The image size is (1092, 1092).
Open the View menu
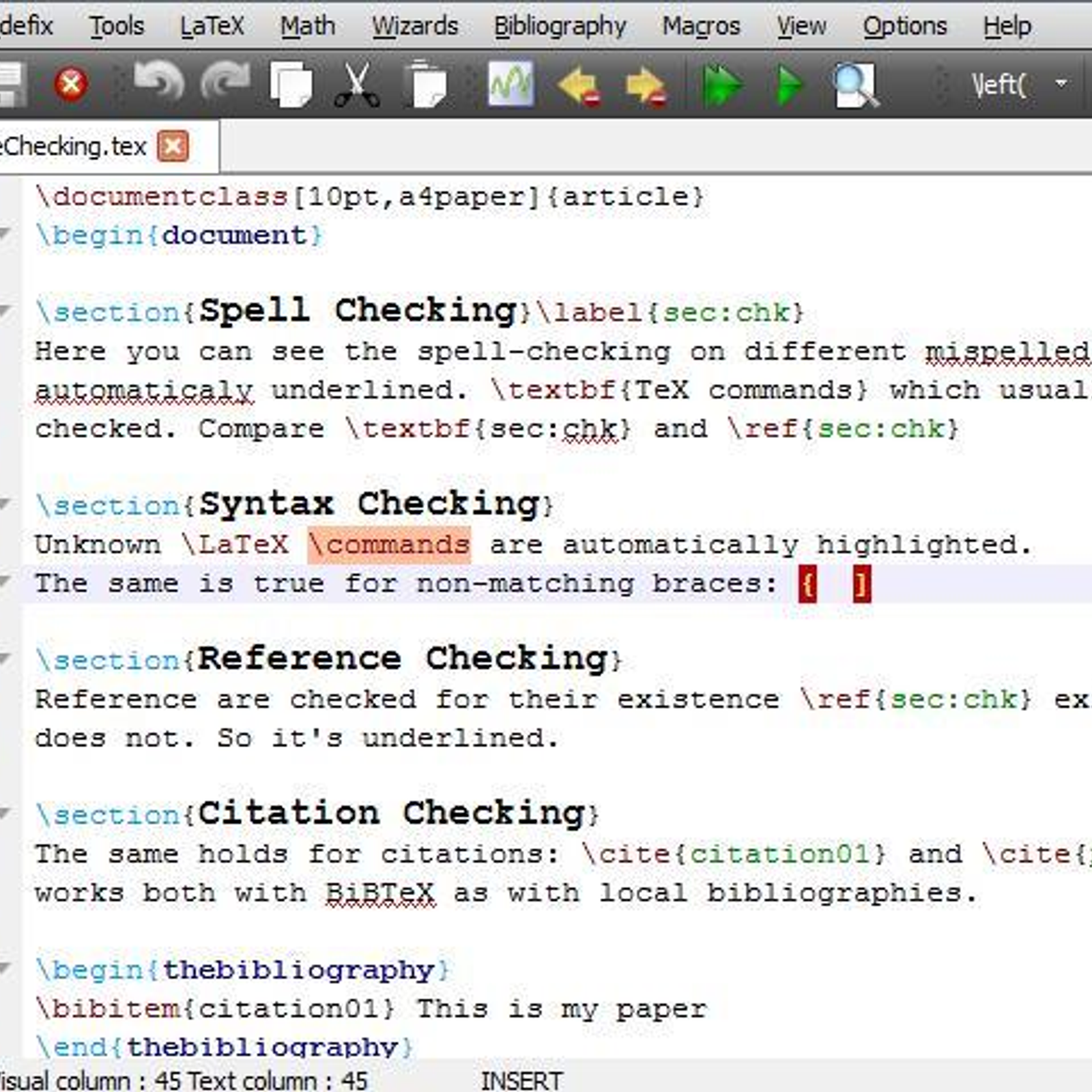pos(801,26)
